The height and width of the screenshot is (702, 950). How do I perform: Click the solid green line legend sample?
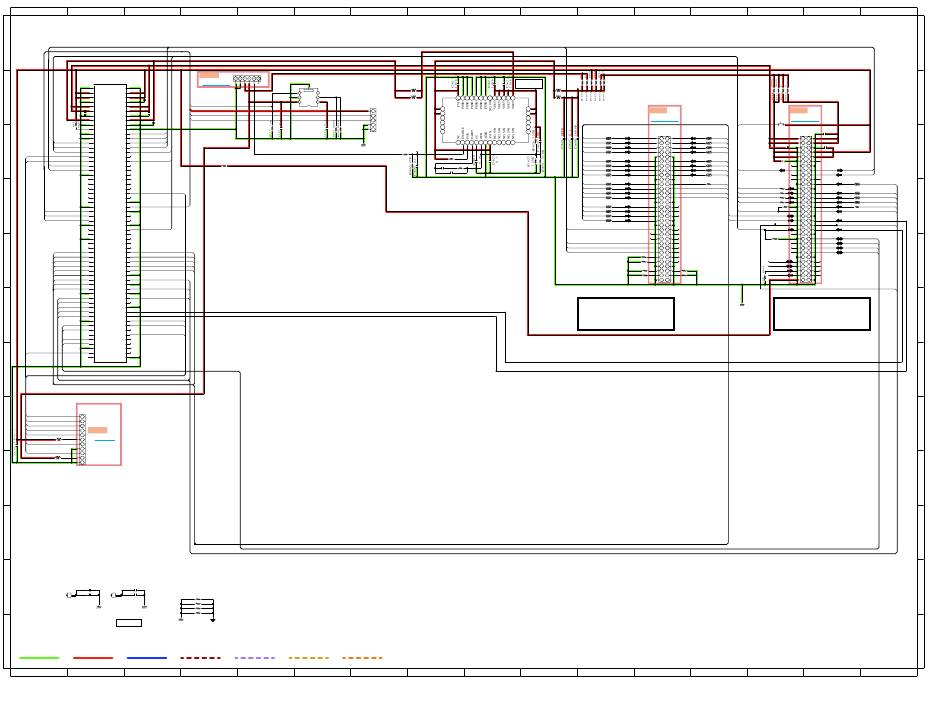pos(39,658)
